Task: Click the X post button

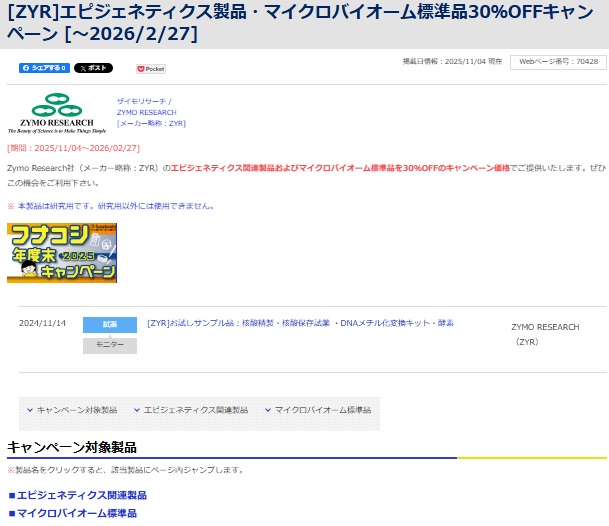Action: pyautogui.click(x=93, y=68)
